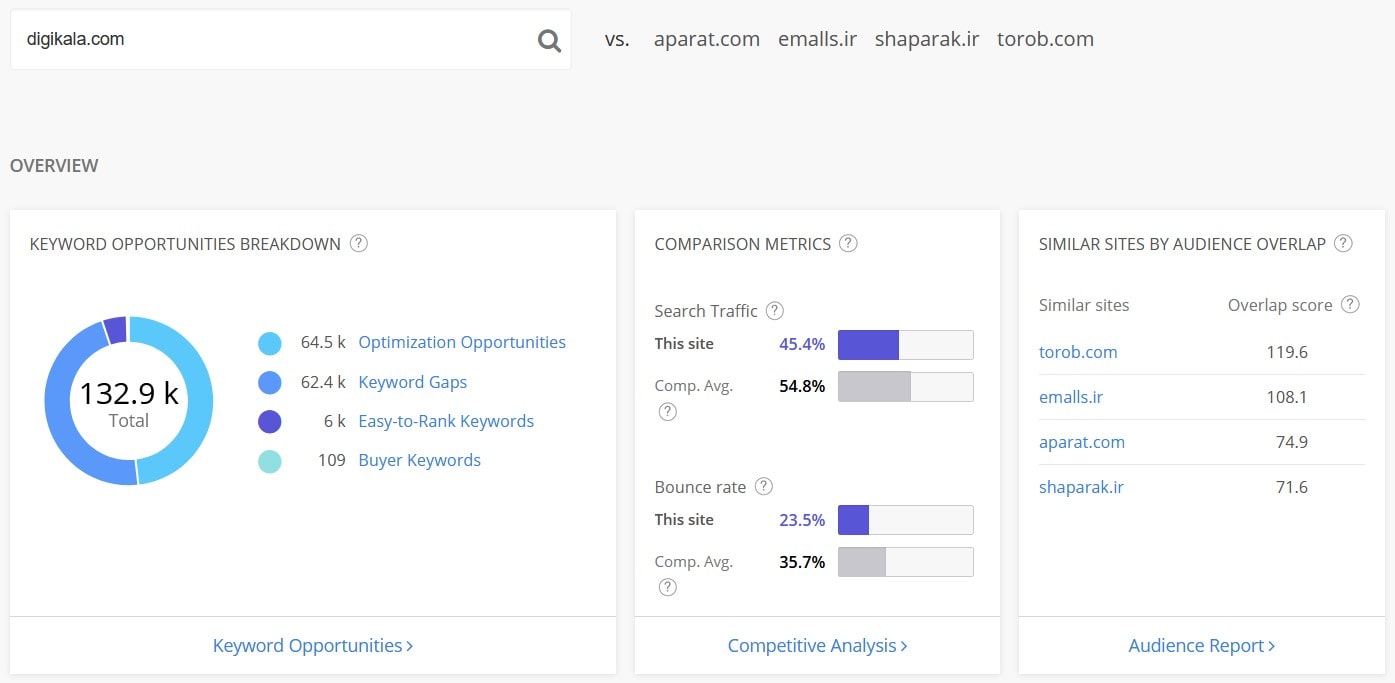The width and height of the screenshot is (1395, 683).
Task: Click the help icon next to Overlap score
Action: [1350, 304]
